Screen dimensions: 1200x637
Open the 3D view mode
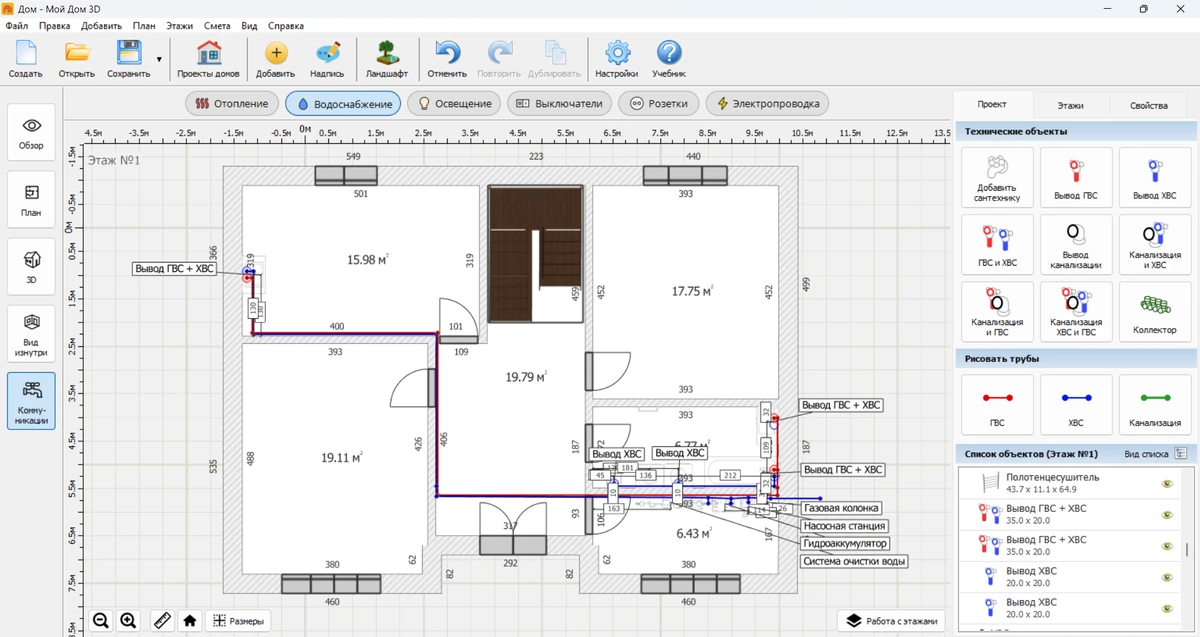pos(32,266)
